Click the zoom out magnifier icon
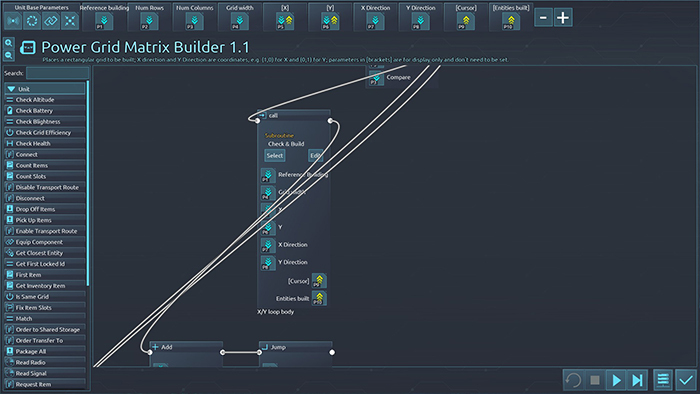This screenshot has width=700, height=394. 8,55
